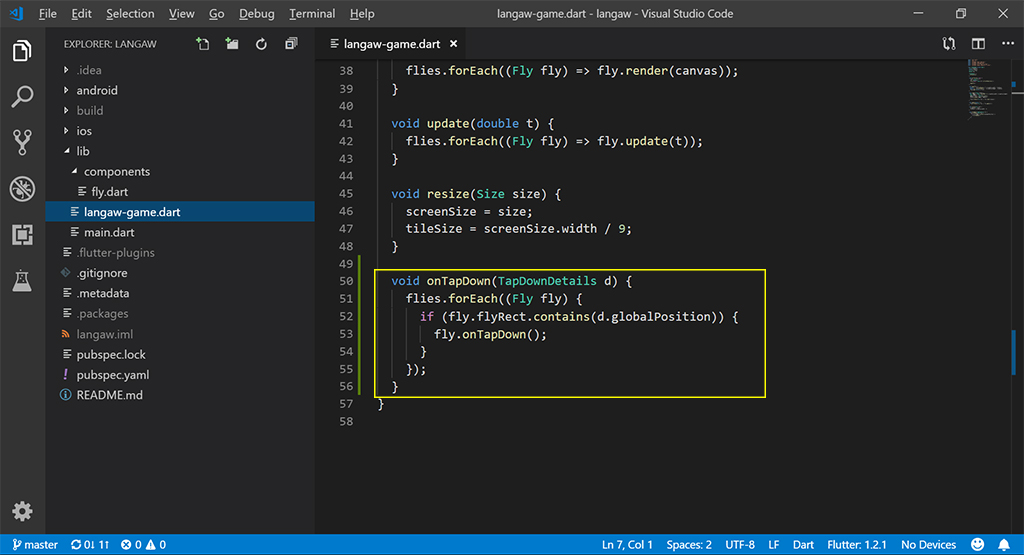Open the Debug view icon

(x=22, y=188)
